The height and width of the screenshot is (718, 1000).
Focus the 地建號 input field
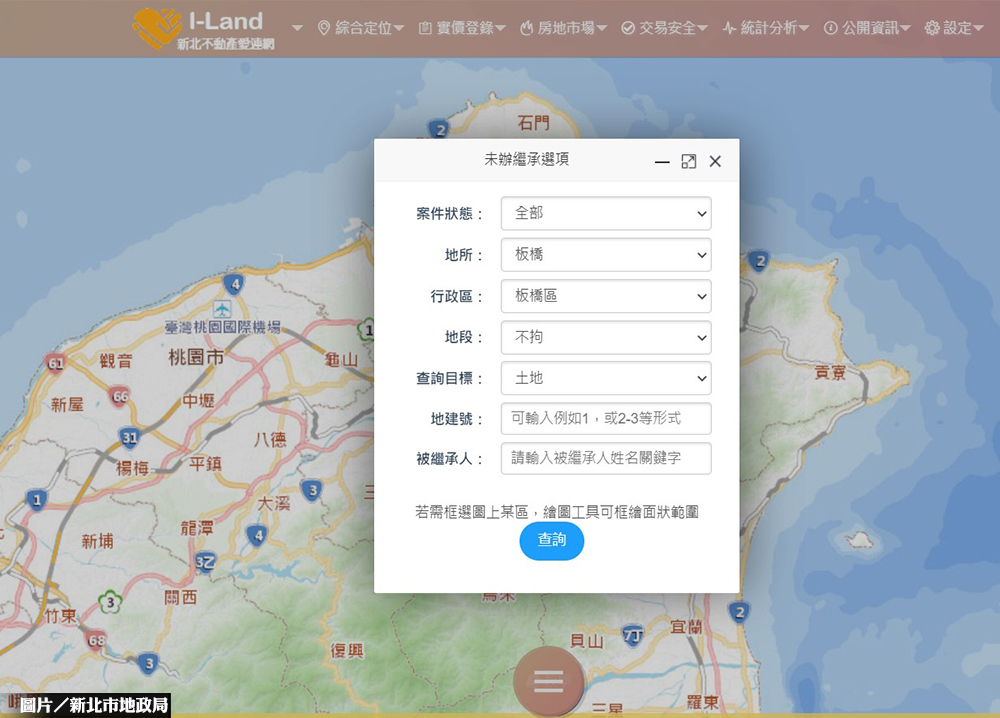[x=606, y=418]
